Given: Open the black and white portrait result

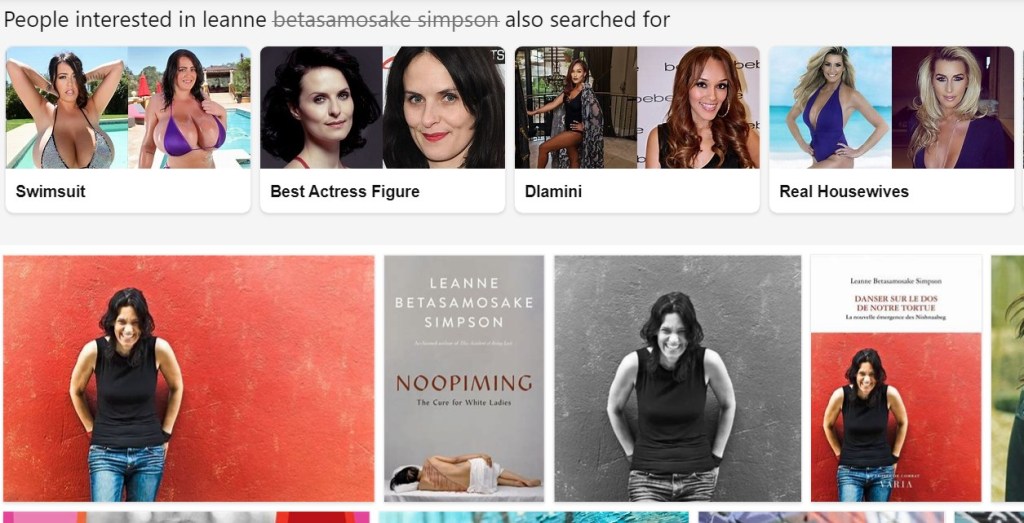Looking at the screenshot, I should 677,378.
